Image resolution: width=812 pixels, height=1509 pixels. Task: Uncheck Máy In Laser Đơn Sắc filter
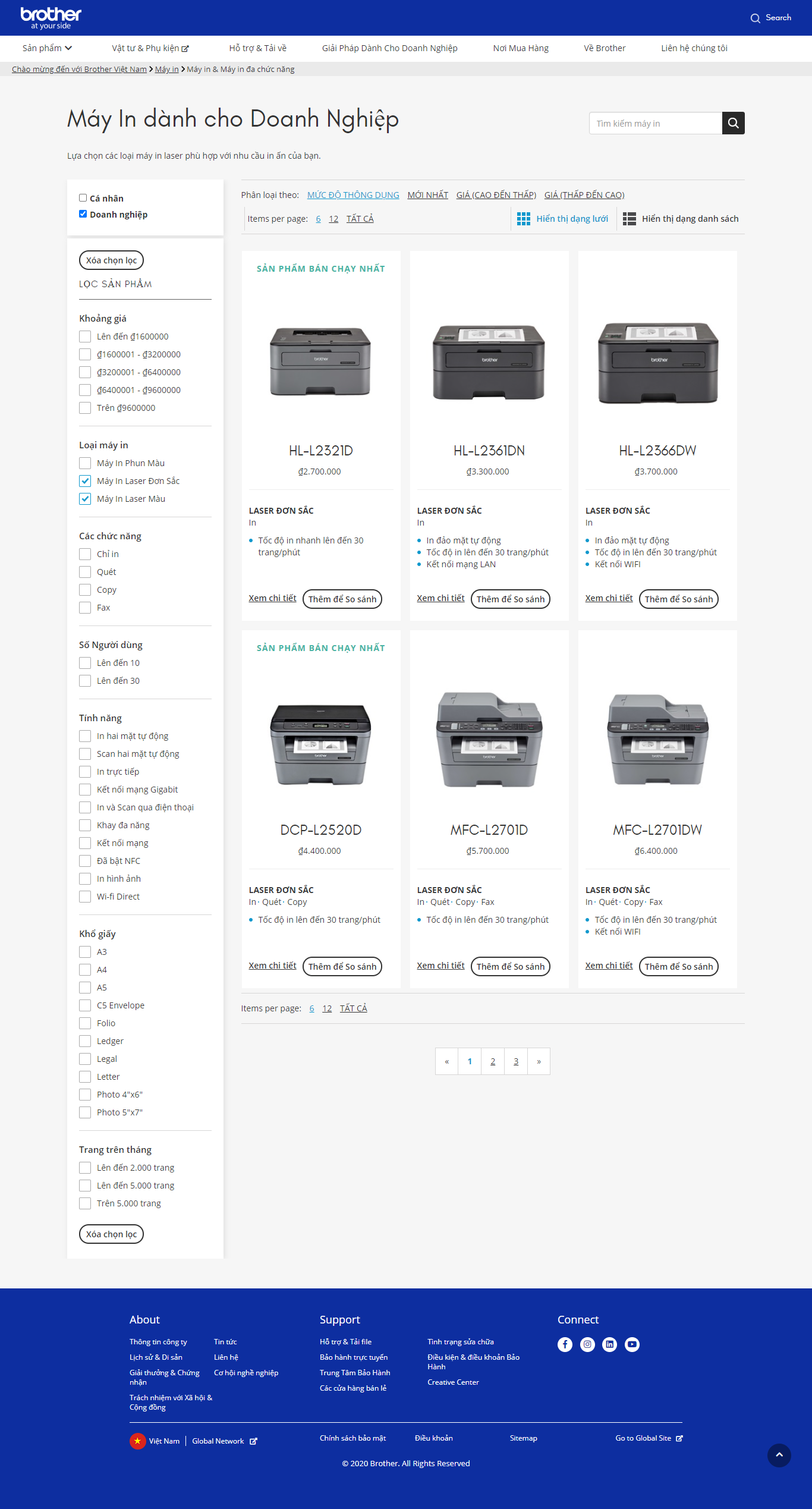pyautogui.click(x=85, y=481)
